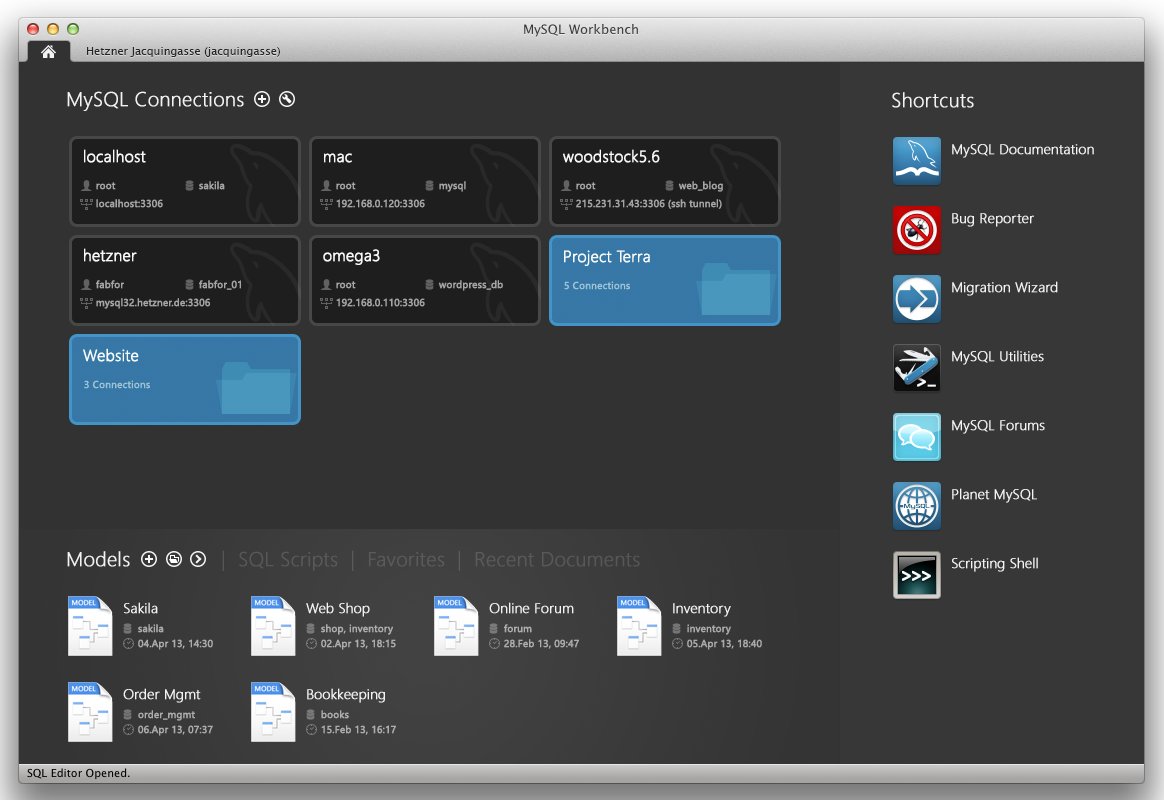Screen dimensions: 1164x800
Task: Show the Recent Documents section
Action: [x=557, y=560]
